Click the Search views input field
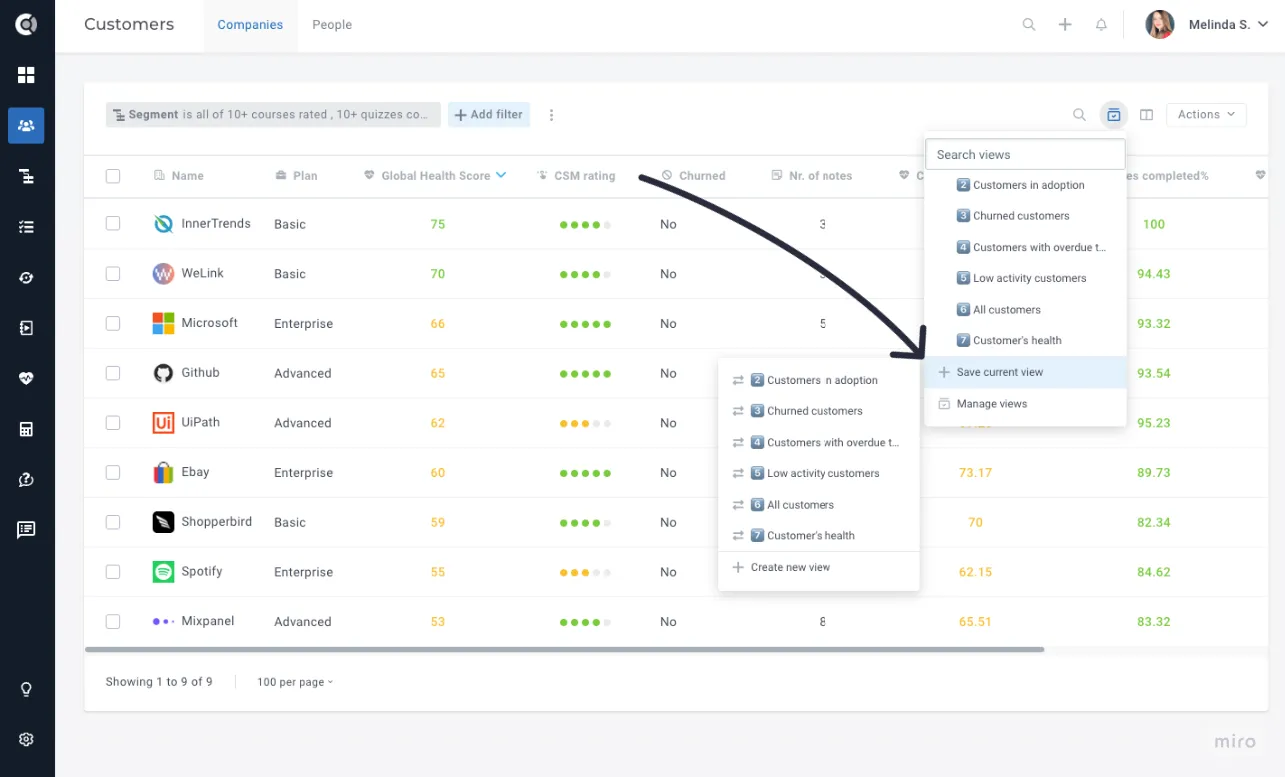Image resolution: width=1285 pixels, height=777 pixels. pos(1026,155)
